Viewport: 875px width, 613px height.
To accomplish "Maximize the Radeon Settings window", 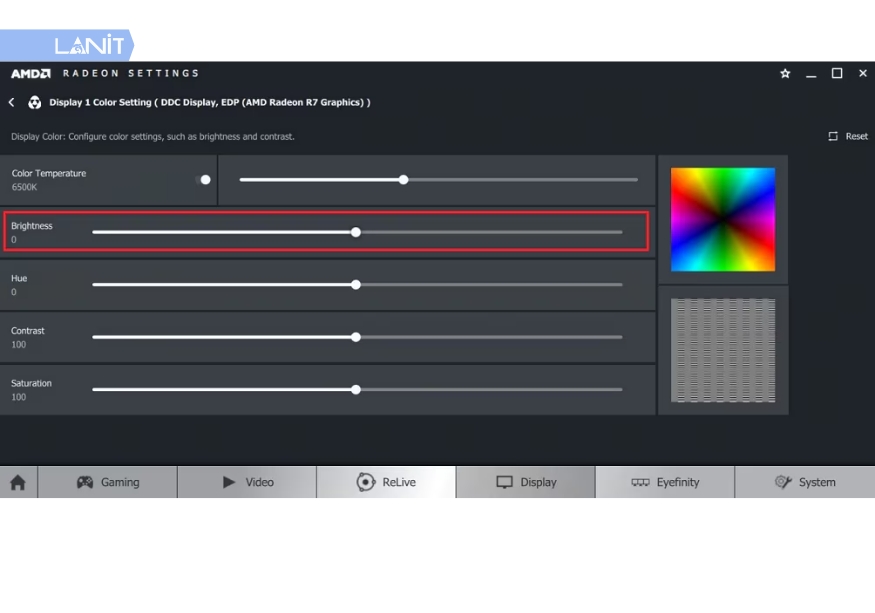I will (x=837, y=73).
